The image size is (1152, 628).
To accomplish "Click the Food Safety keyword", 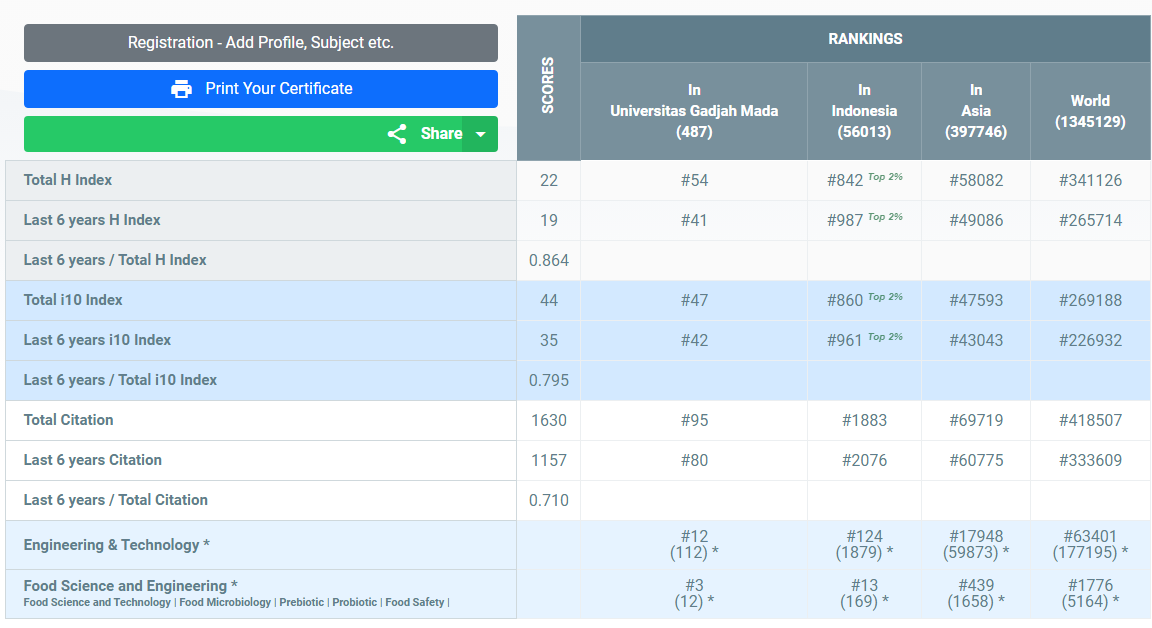I will pyautogui.click(x=414, y=602).
